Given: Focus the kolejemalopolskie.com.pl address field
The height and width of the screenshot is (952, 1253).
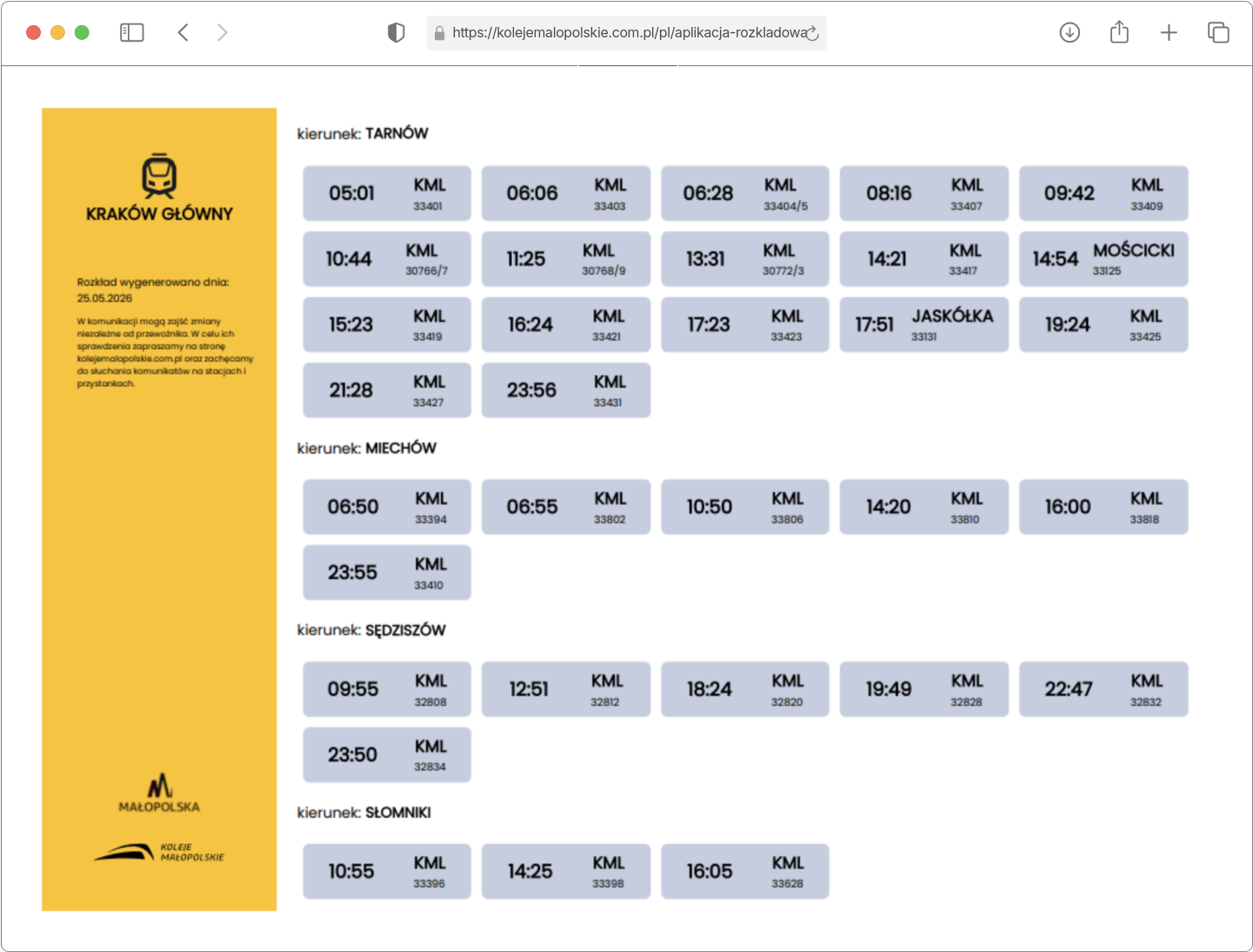Looking at the screenshot, I should click(627, 33).
